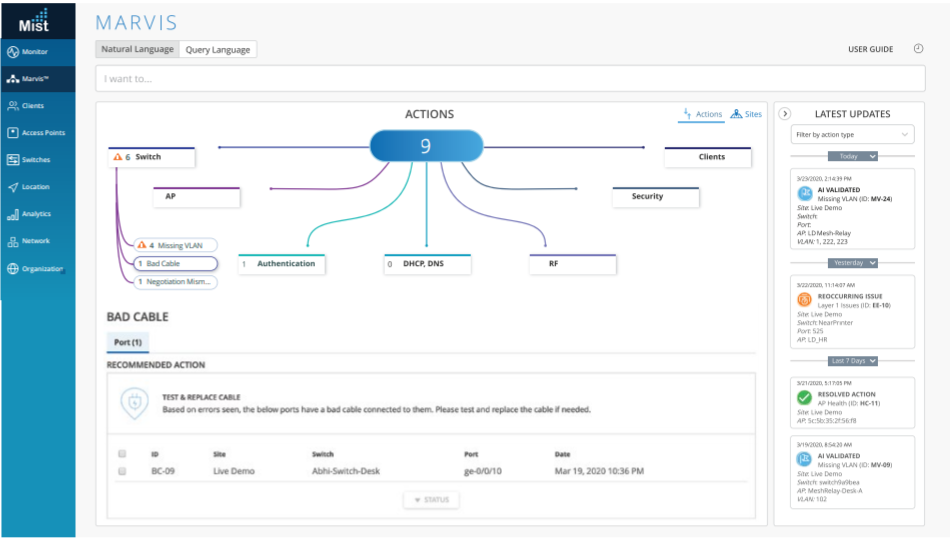Viewport: 950px width, 540px height.
Task: Select the RF actions category
Action: click(573, 264)
